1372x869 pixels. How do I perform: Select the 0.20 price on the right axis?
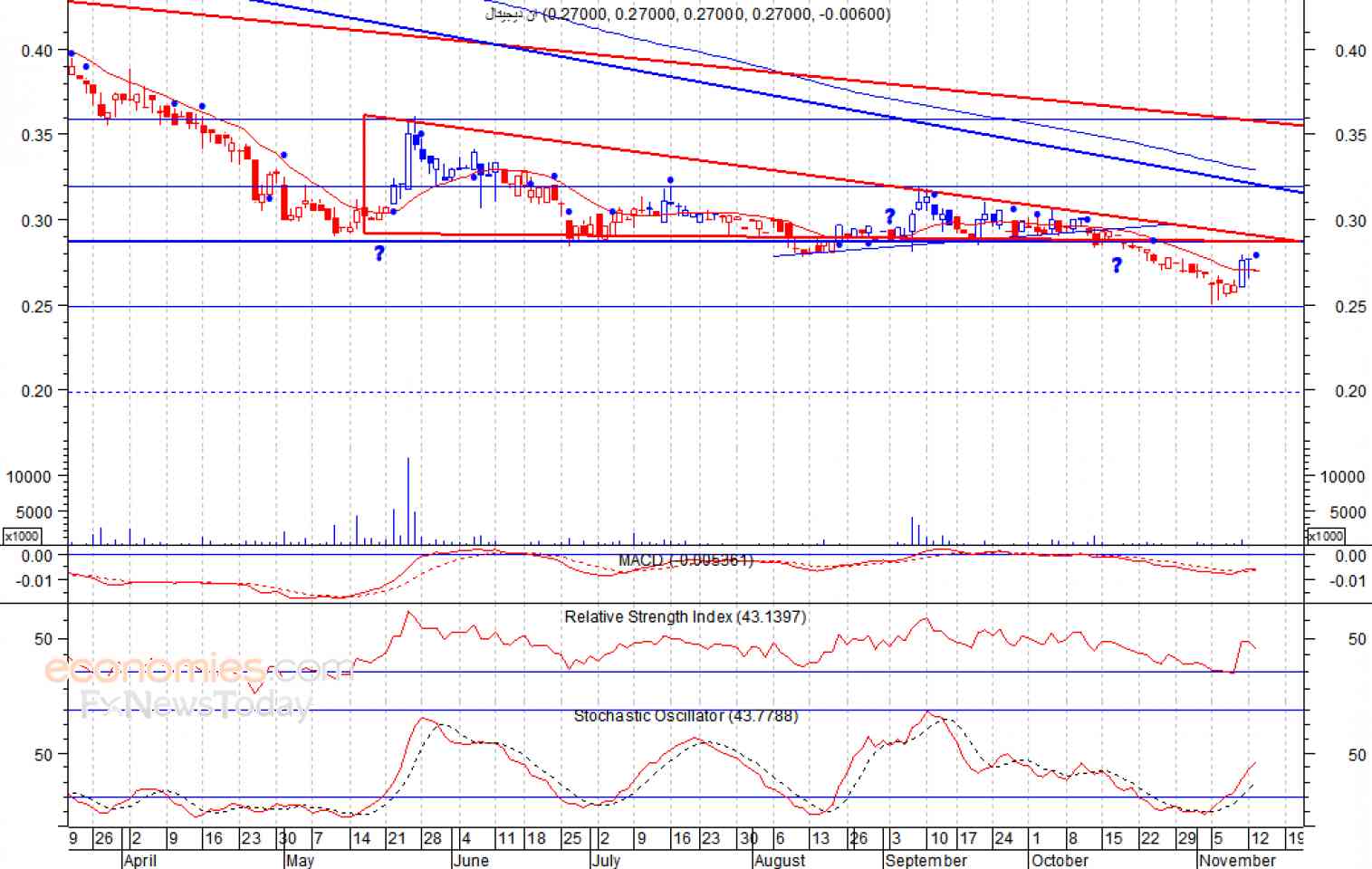pyautogui.click(x=1350, y=391)
